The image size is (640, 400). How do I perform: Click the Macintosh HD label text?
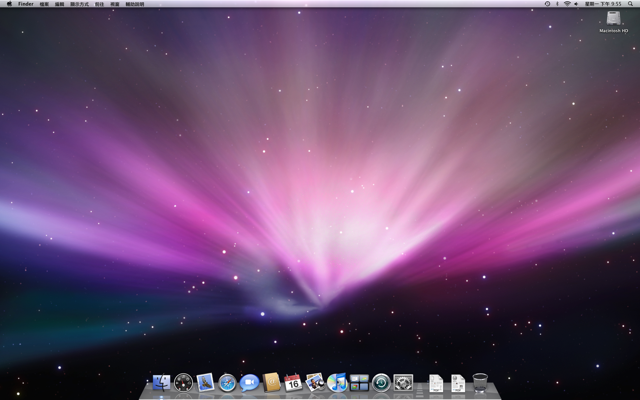pyautogui.click(x=613, y=31)
